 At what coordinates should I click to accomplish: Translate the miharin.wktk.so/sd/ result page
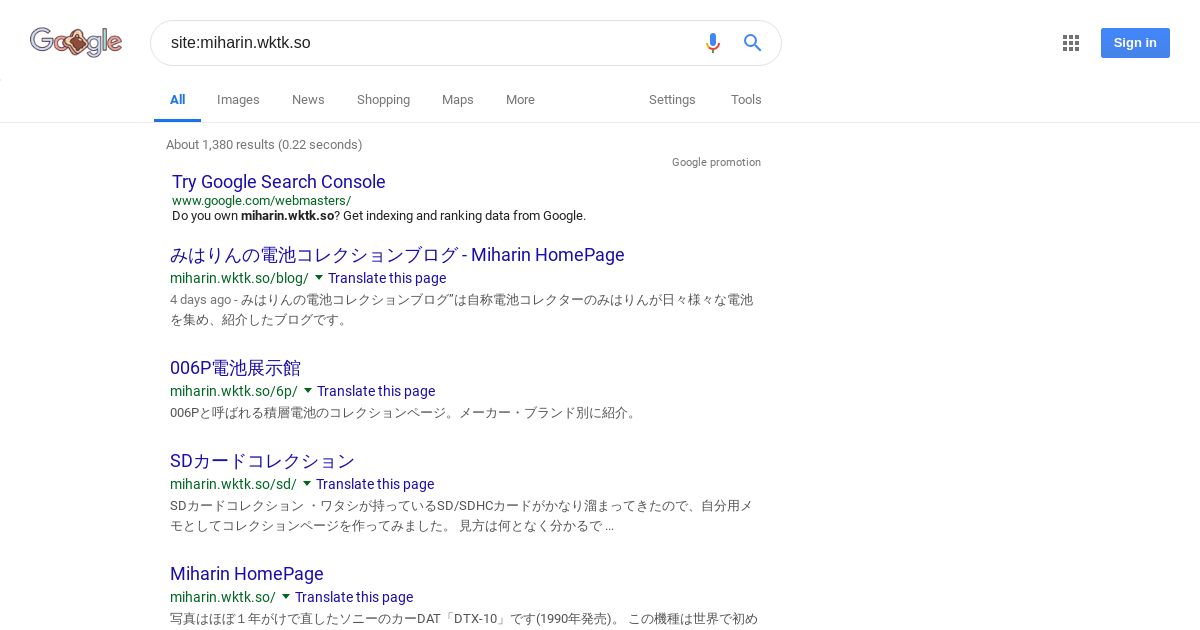(x=375, y=484)
